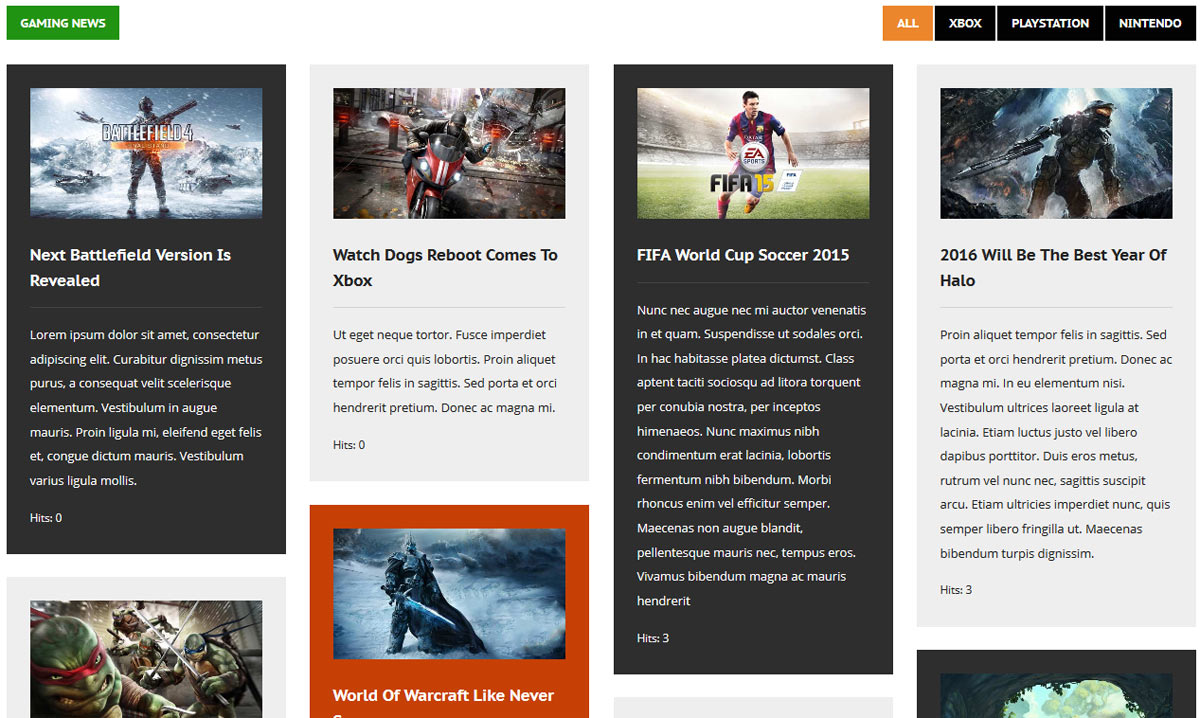The height and width of the screenshot is (718, 1200).
Task: Click the 'Ut eget neque tortor' paragraph
Action: click(x=446, y=371)
